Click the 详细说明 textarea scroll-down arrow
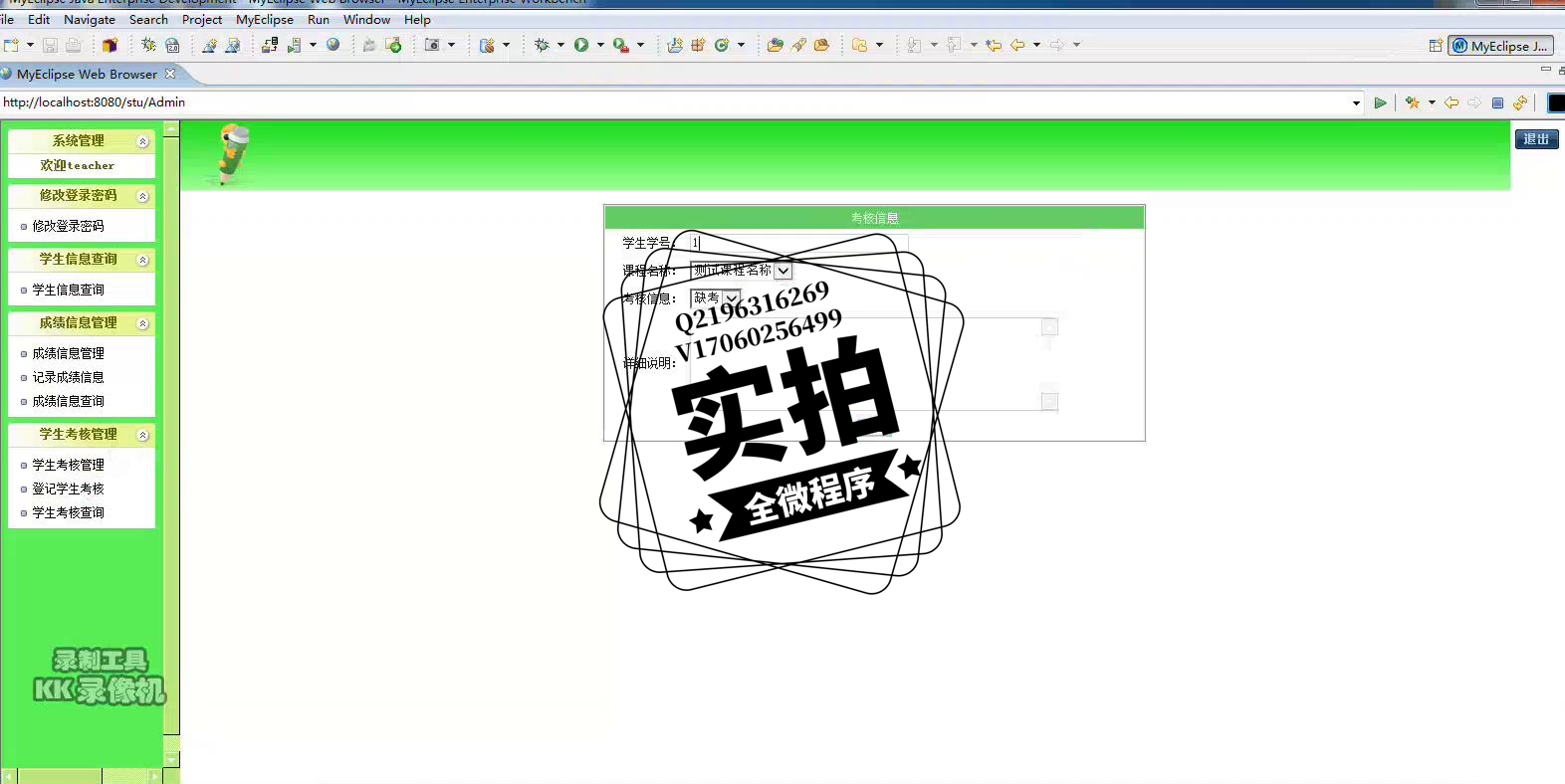Screen dimensions: 1565x784 tap(1049, 402)
